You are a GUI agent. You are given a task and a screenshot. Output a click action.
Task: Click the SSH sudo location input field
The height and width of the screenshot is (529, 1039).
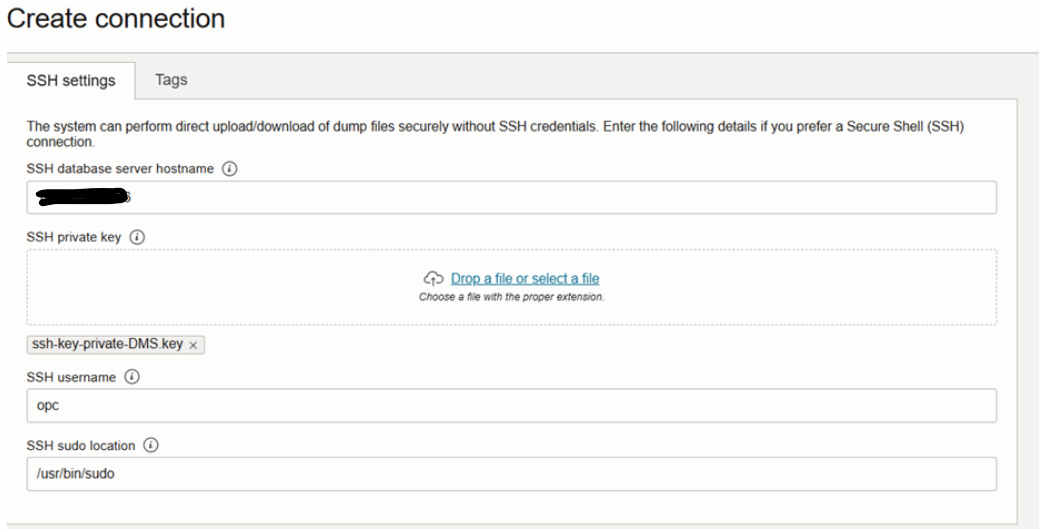click(512, 474)
